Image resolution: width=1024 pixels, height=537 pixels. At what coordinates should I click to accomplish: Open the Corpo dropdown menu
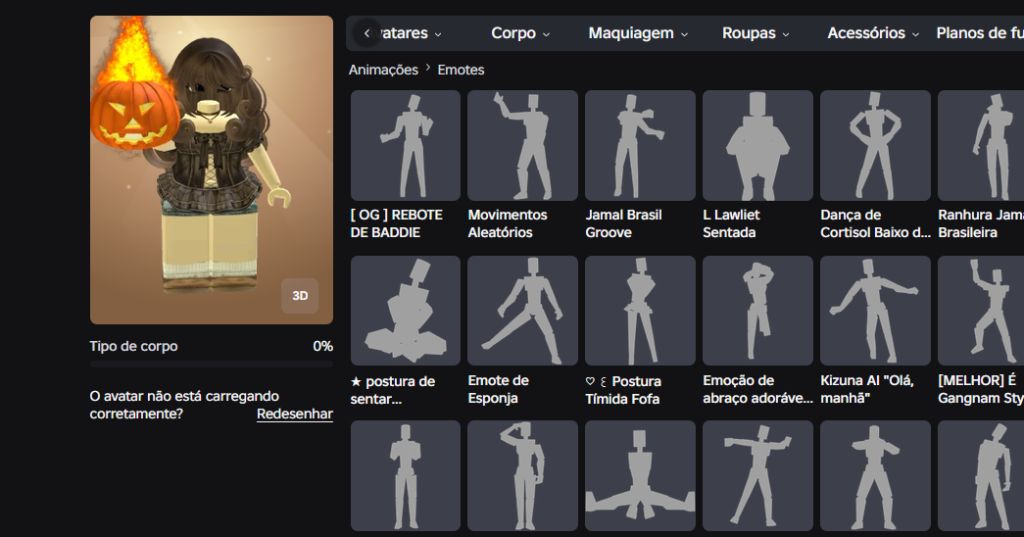pyautogui.click(x=520, y=33)
